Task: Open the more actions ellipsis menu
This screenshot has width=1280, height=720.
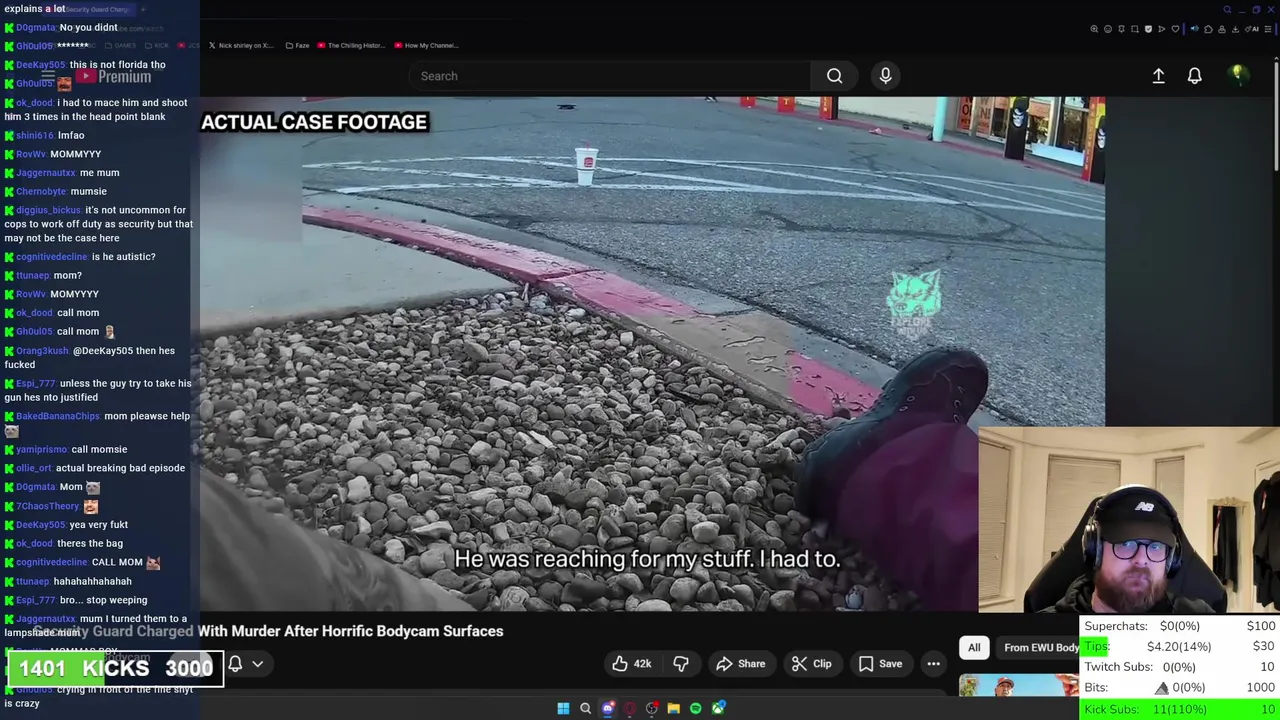Action: click(x=933, y=664)
